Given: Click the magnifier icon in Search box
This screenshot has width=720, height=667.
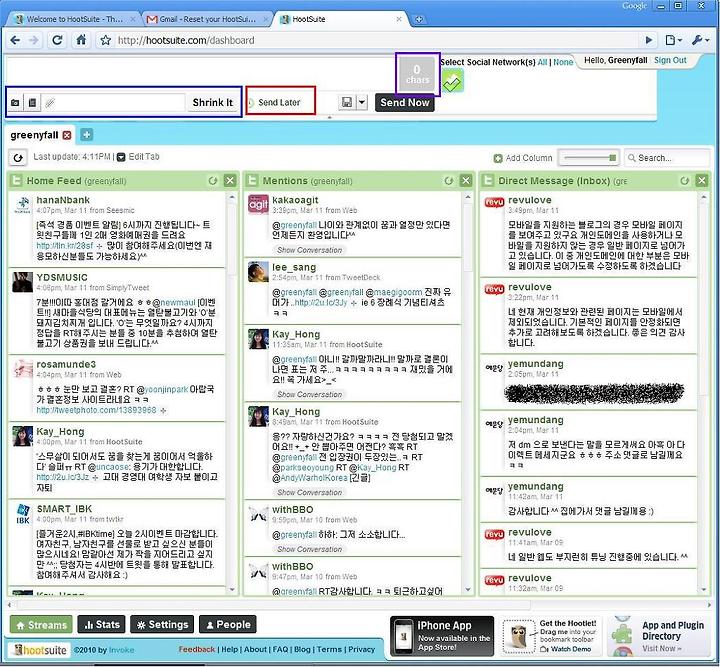Looking at the screenshot, I should (632, 158).
